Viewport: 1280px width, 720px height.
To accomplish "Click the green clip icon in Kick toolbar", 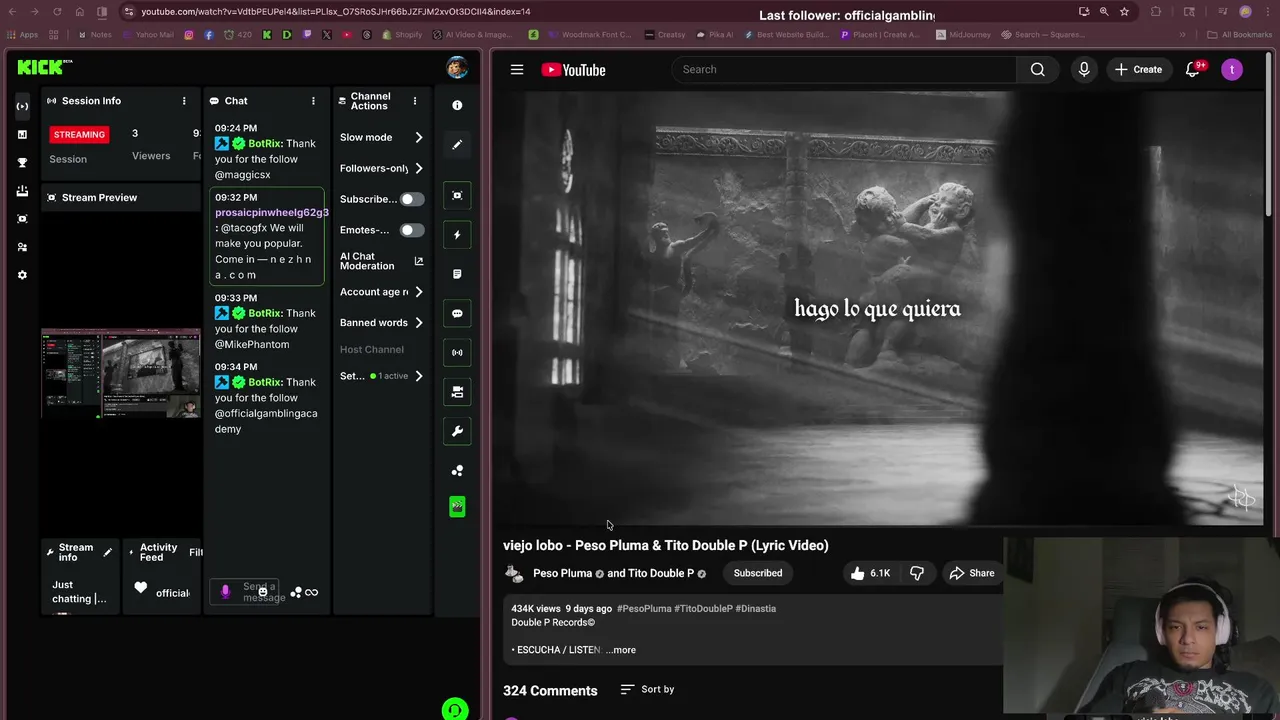I will tap(457, 507).
